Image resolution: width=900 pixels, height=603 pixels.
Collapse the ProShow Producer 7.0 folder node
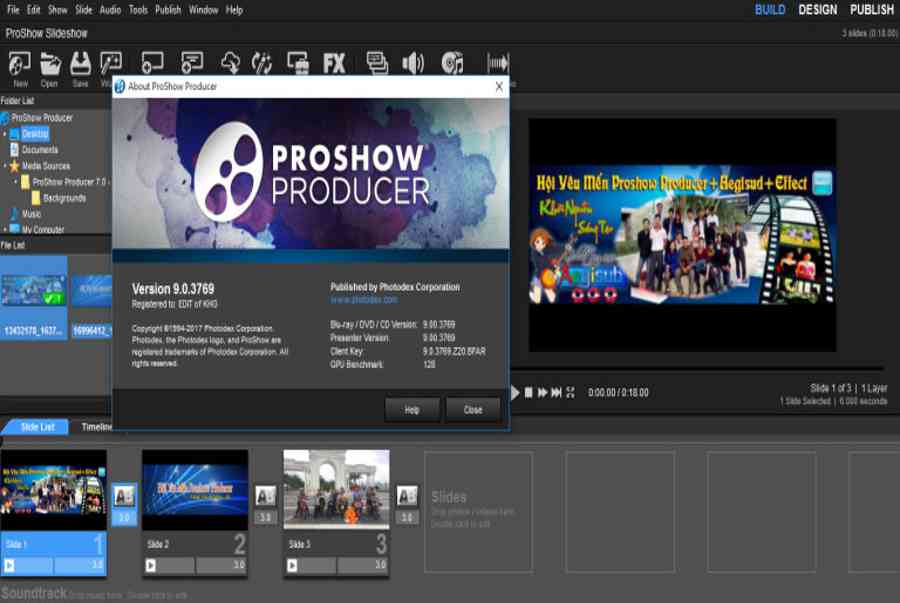[x=16, y=182]
